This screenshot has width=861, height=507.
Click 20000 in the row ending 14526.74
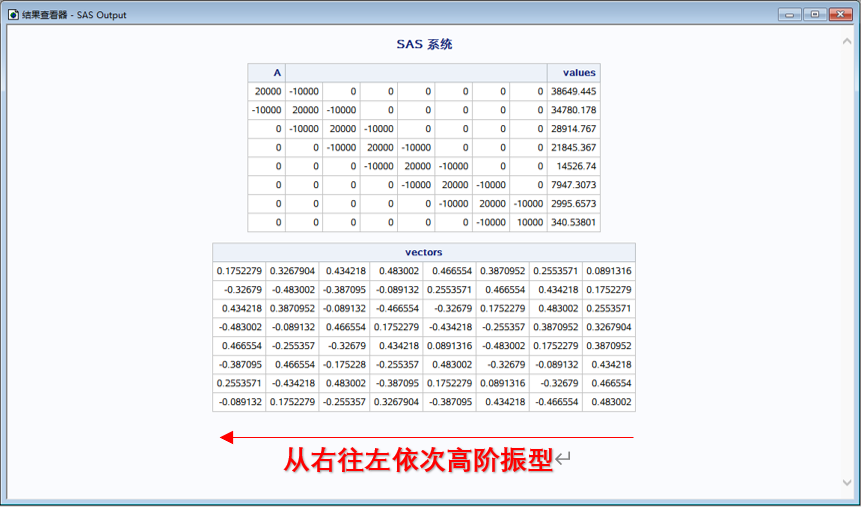(416, 166)
